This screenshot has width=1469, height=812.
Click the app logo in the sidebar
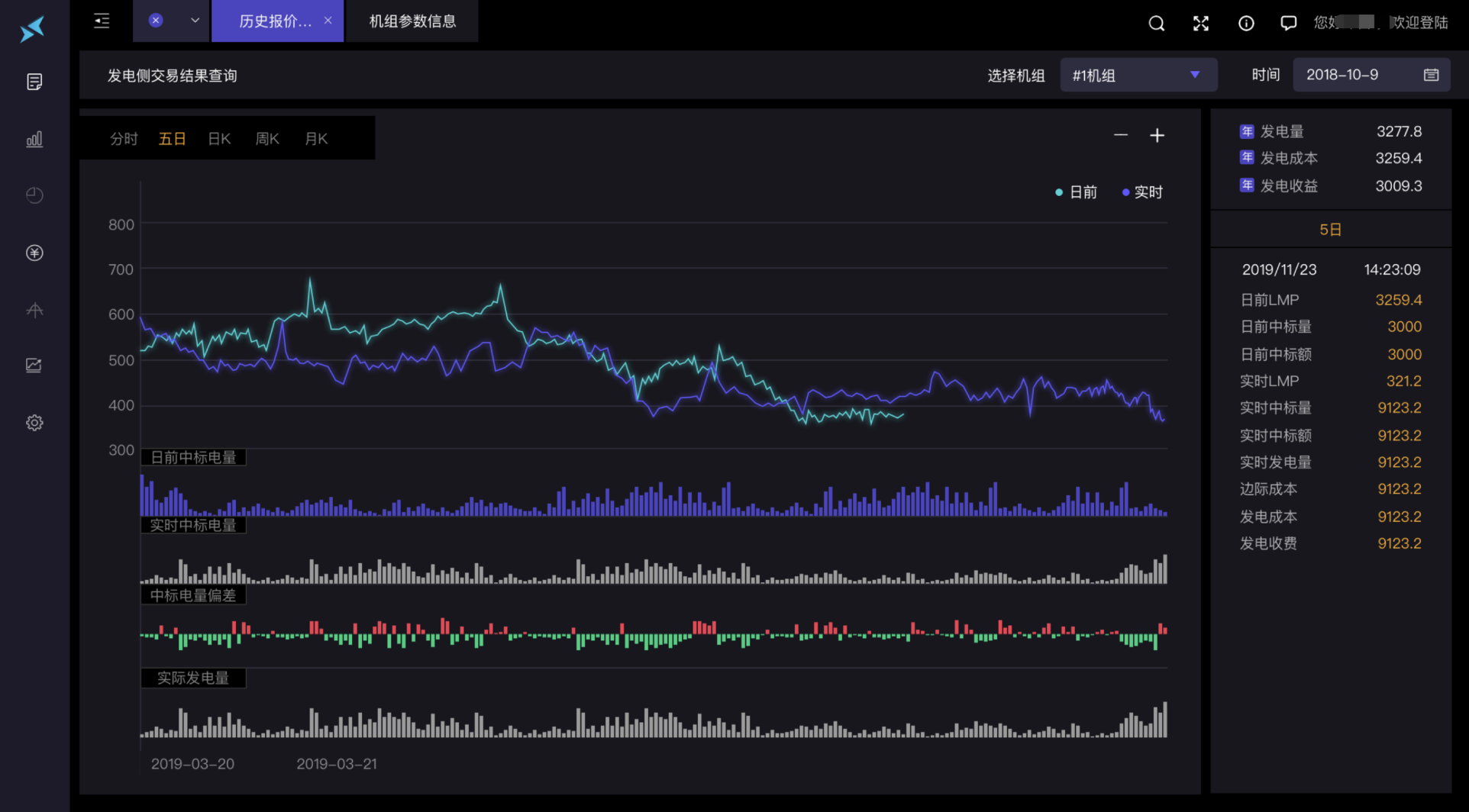point(33,29)
